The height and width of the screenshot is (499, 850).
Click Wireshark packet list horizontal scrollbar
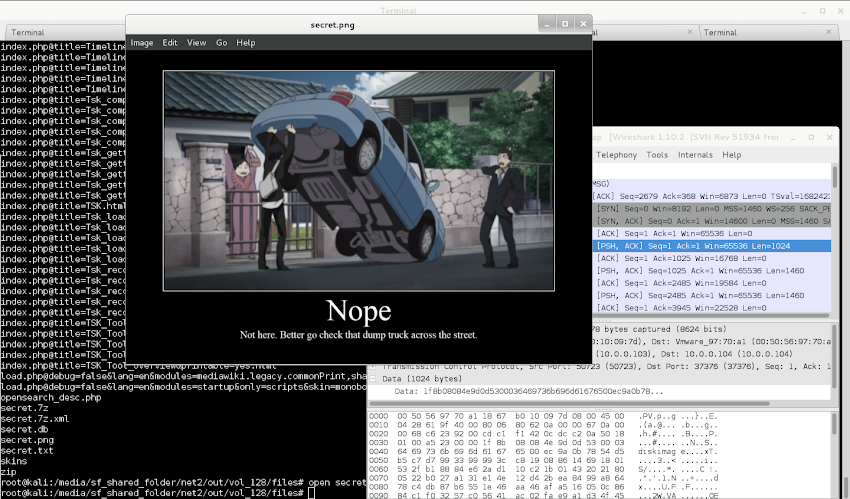[x=711, y=315]
